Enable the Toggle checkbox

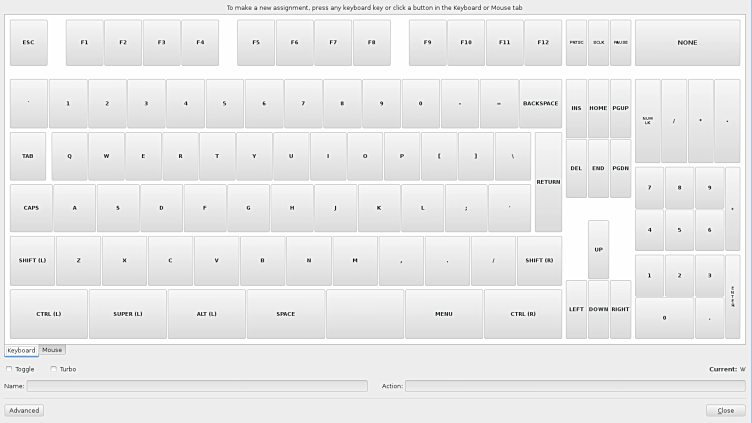pos(9,369)
